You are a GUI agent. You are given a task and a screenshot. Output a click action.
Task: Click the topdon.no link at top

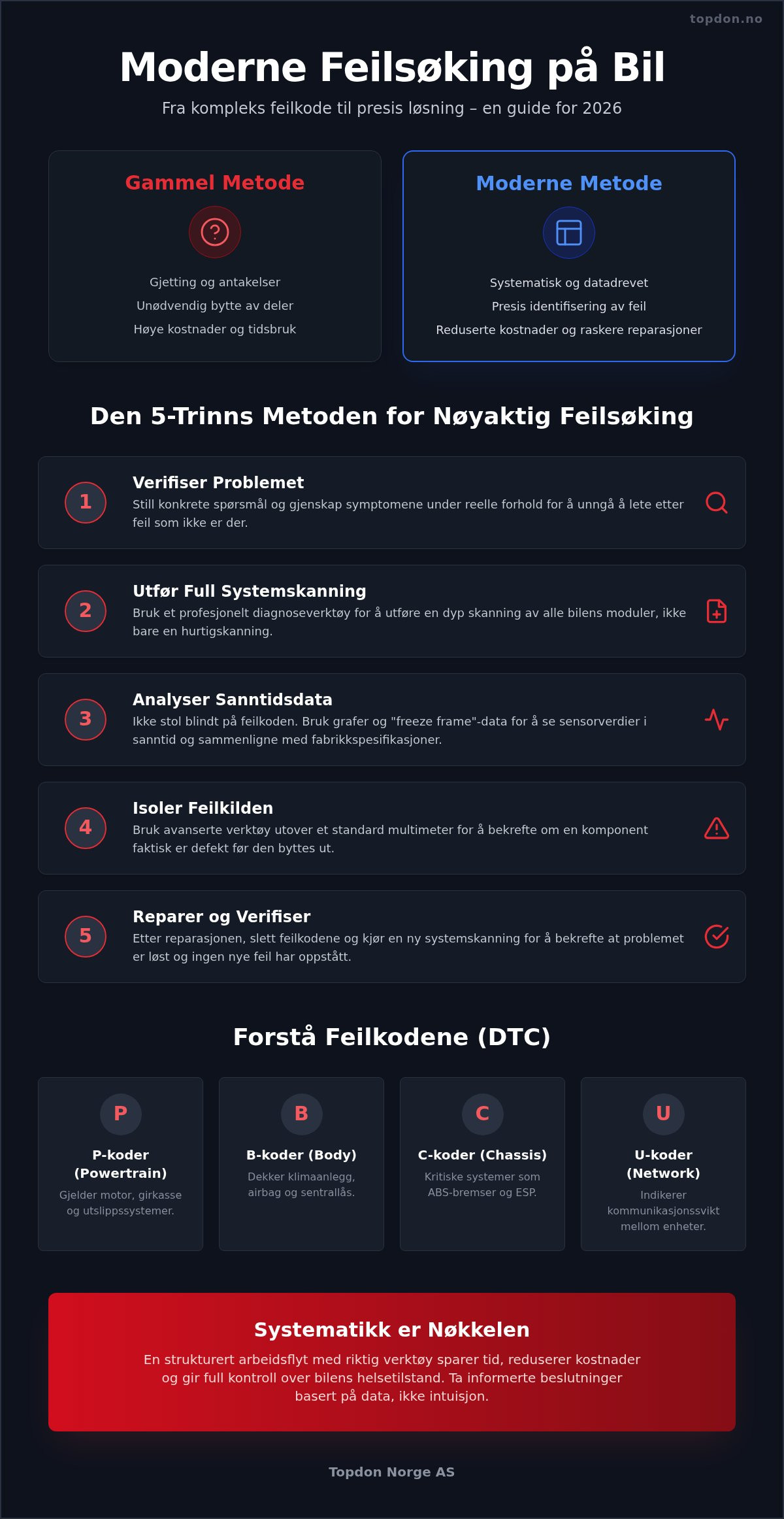[x=726, y=19]
